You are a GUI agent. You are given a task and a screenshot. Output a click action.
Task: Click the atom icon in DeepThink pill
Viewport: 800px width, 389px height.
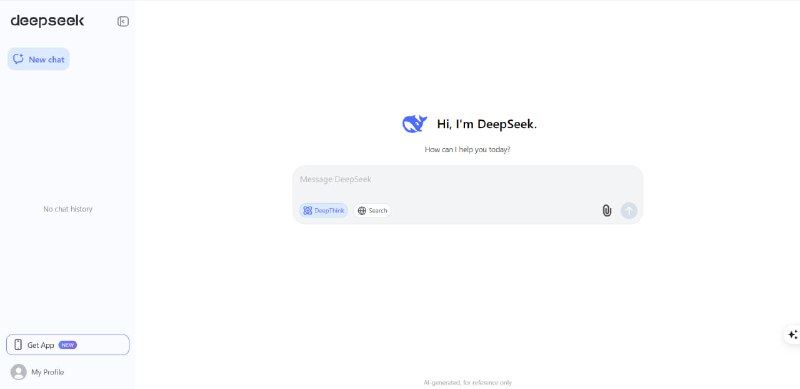(x=308, y=210)
